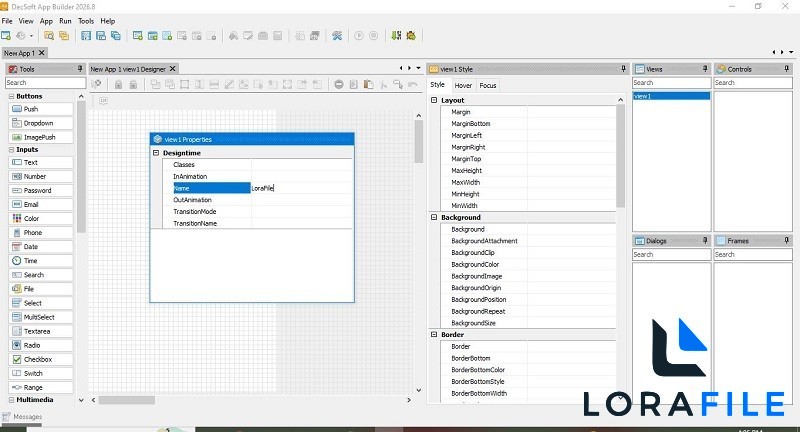The image size is (800, 432).
Task: Click the first blue Save floppy icon
Action: pyautogui.click(x=86, y=36)
